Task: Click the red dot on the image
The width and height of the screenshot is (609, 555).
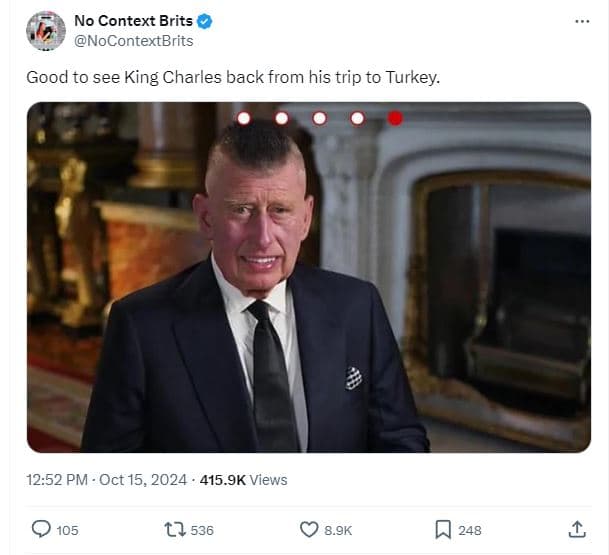Action: (395, 118)
